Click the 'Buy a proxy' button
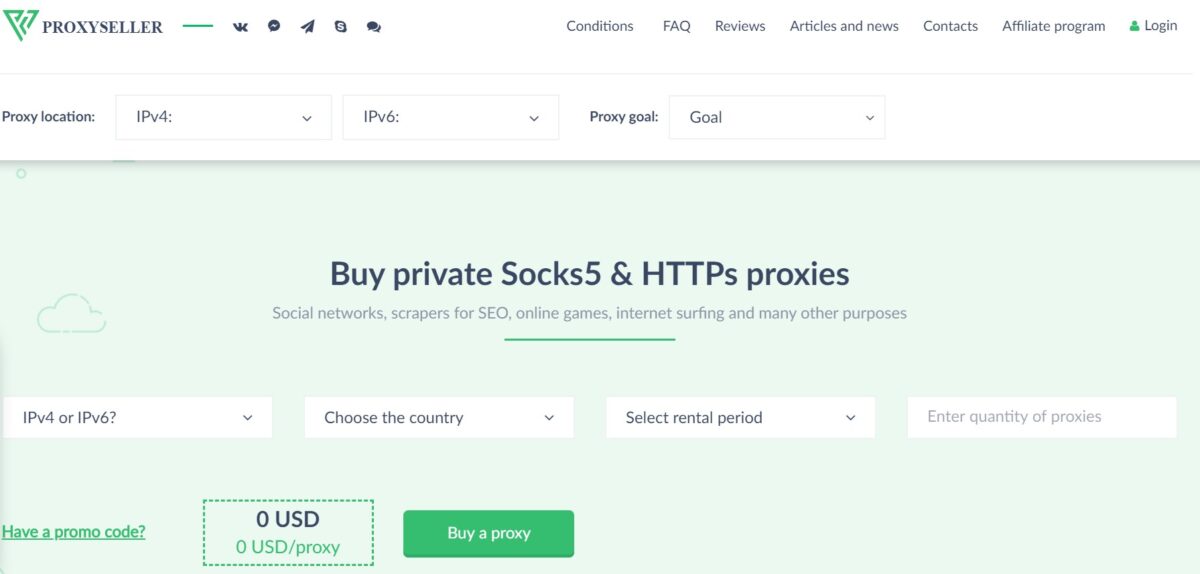The width and height of the screenshot is (1200, 574). 488,533
